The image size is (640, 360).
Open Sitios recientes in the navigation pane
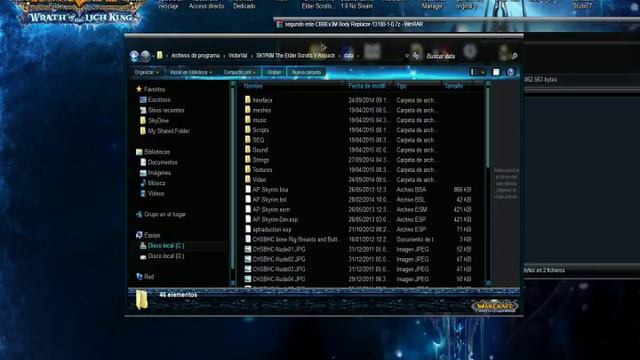click(162, 110)
